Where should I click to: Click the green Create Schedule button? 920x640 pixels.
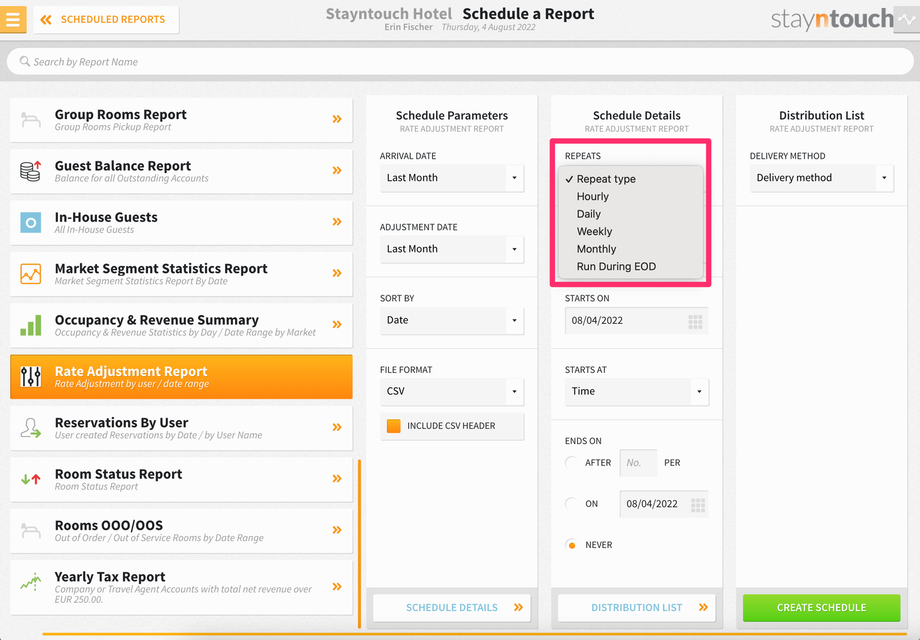click(821, 608)
